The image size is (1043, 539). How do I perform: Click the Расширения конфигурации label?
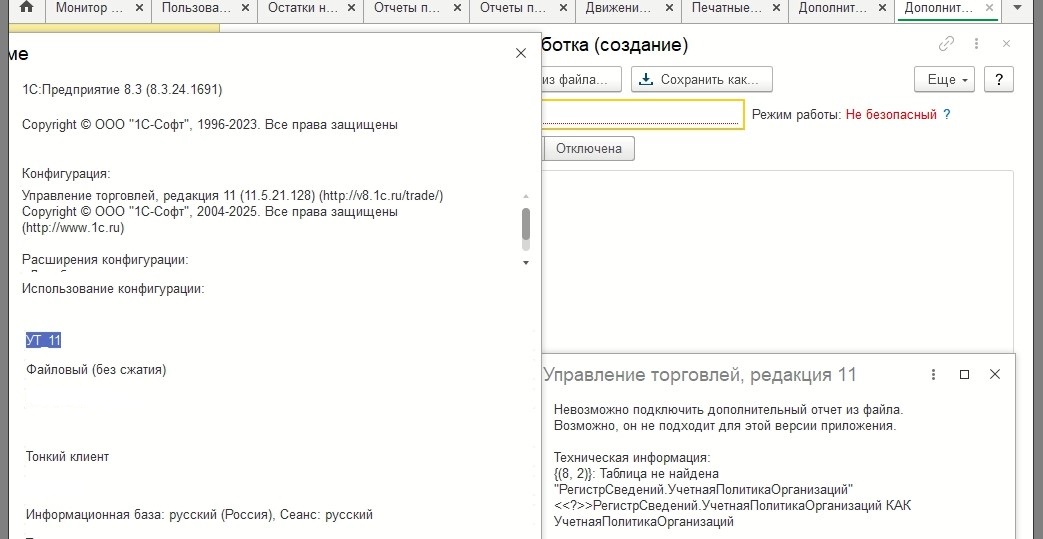(x=105, y=260)
